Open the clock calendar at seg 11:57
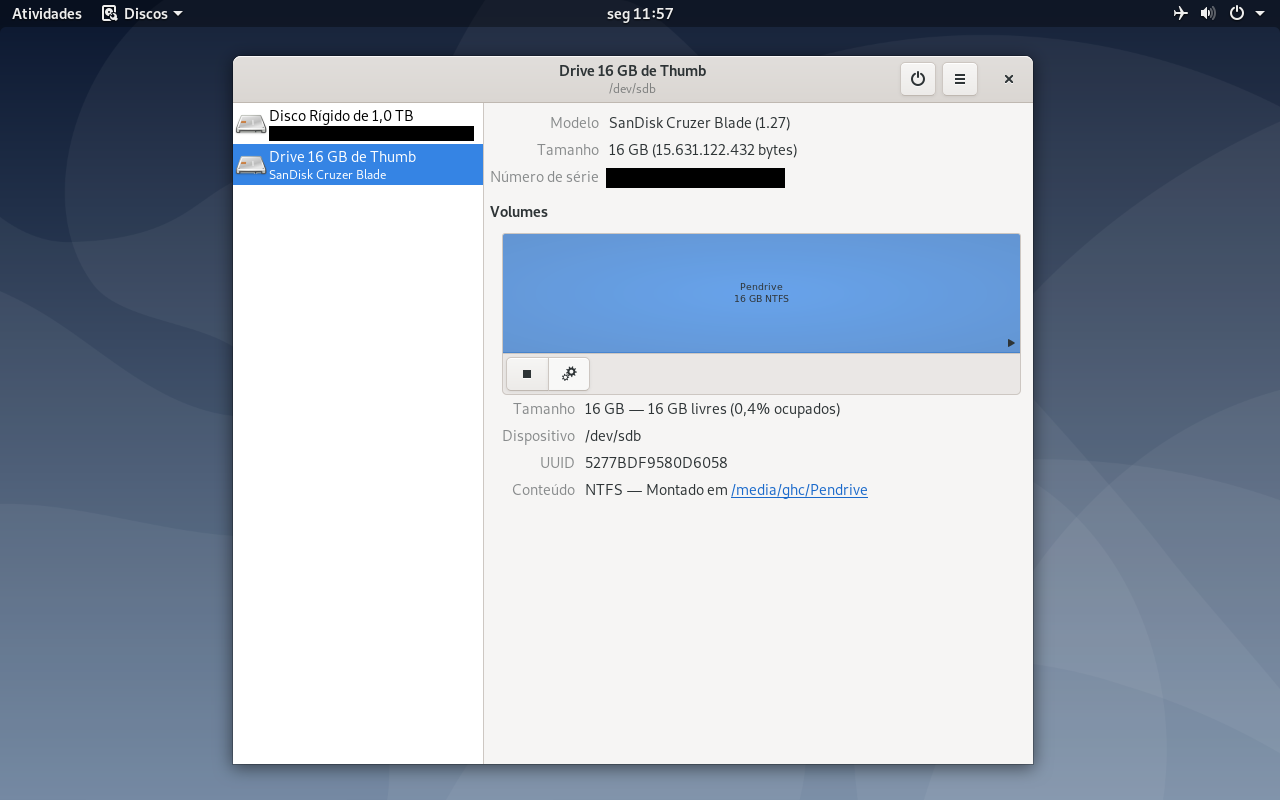 [640, 13]
